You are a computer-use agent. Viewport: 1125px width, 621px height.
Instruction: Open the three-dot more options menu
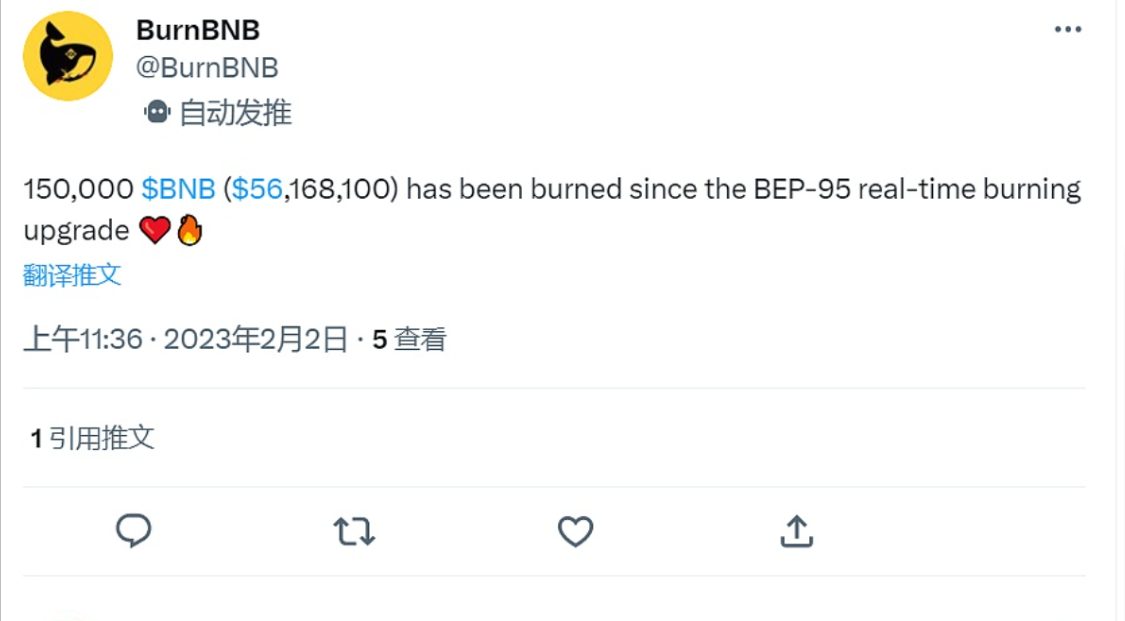coord(1068,30)
